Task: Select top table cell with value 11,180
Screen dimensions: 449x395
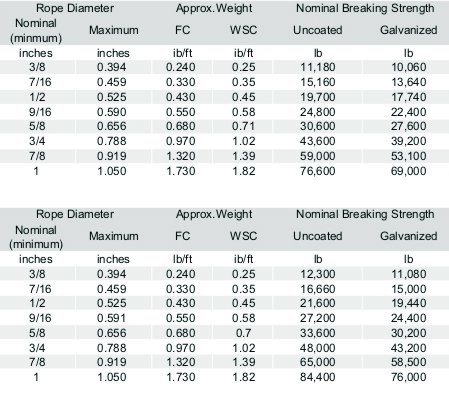Action: (x=318, y=67)
